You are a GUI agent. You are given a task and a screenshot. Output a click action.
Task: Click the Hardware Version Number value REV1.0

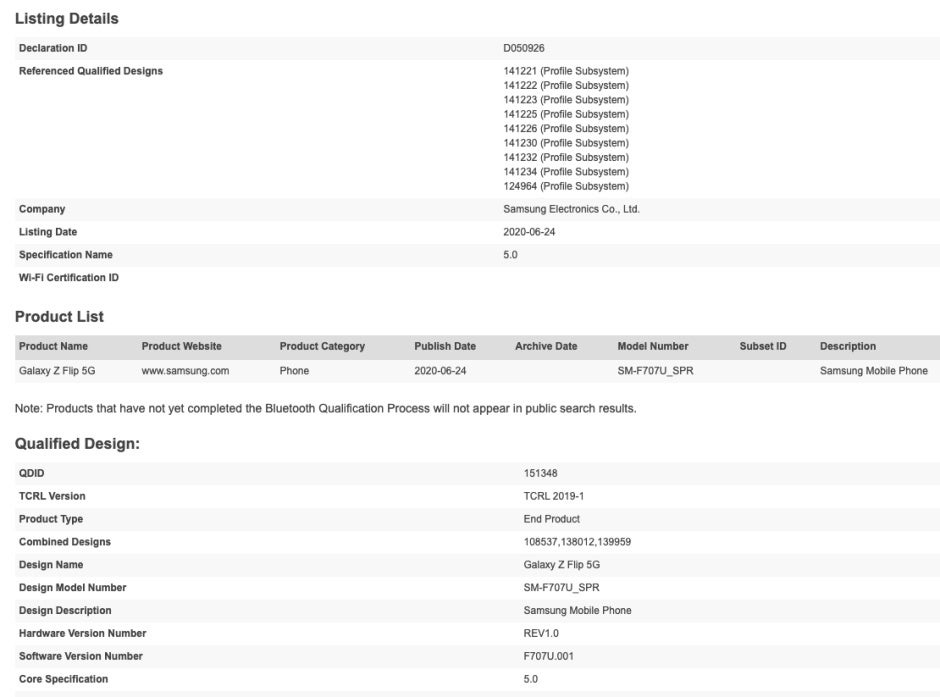point(541,633)
